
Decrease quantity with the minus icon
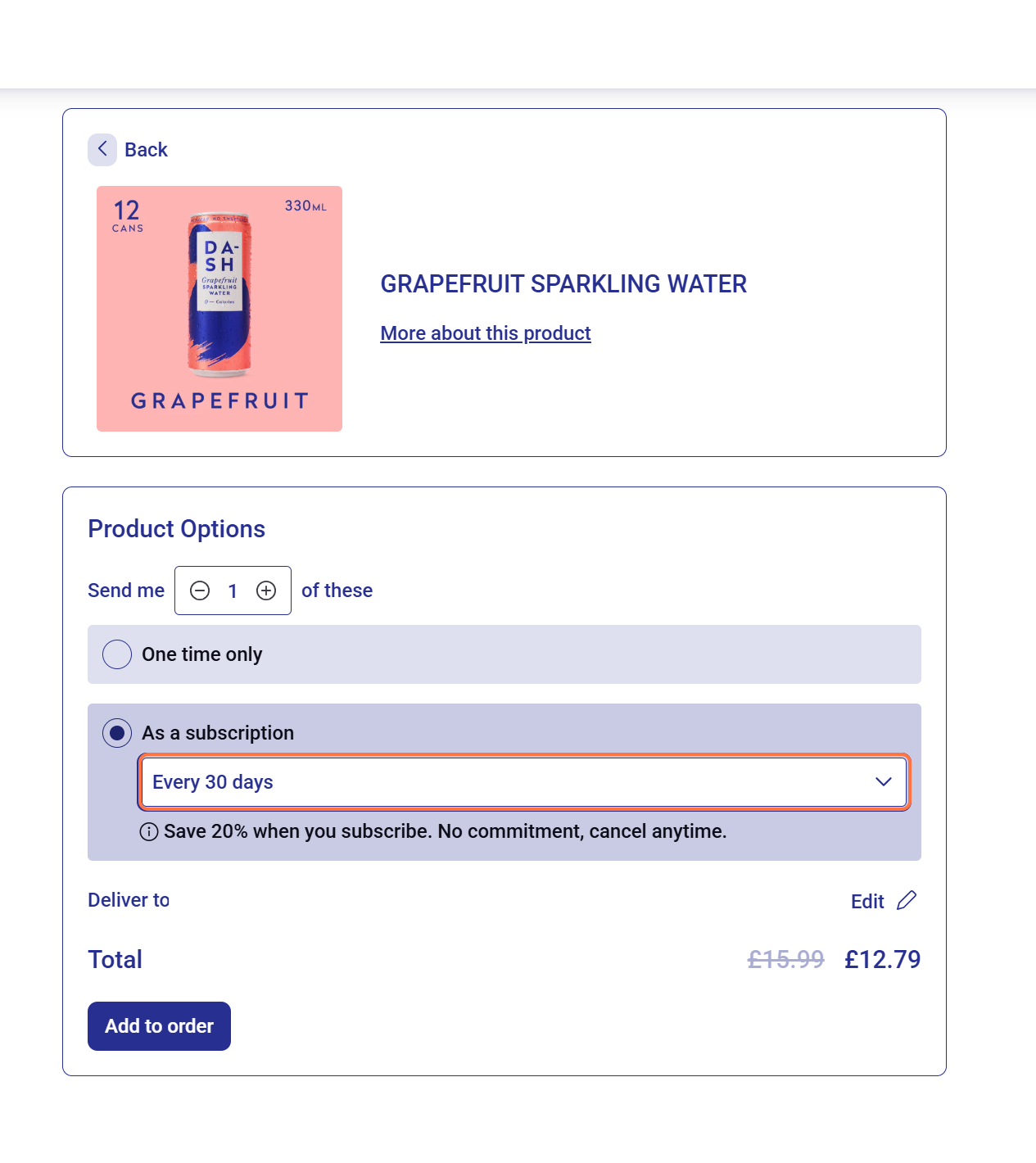coord(200,591)
